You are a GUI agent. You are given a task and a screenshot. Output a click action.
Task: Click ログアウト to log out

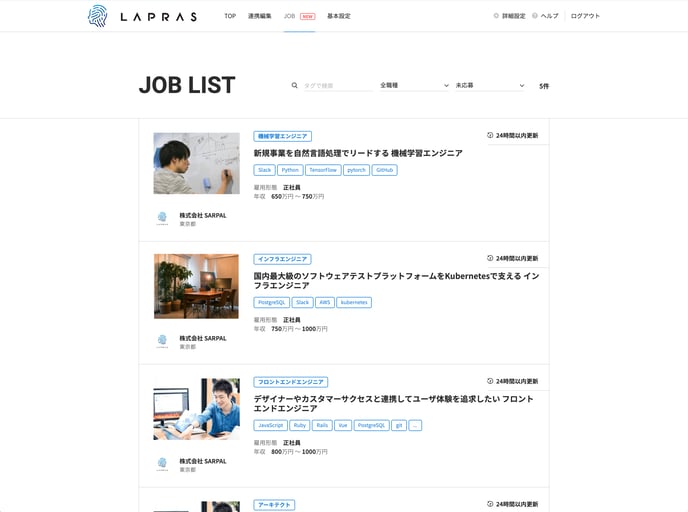coord(585,16)
